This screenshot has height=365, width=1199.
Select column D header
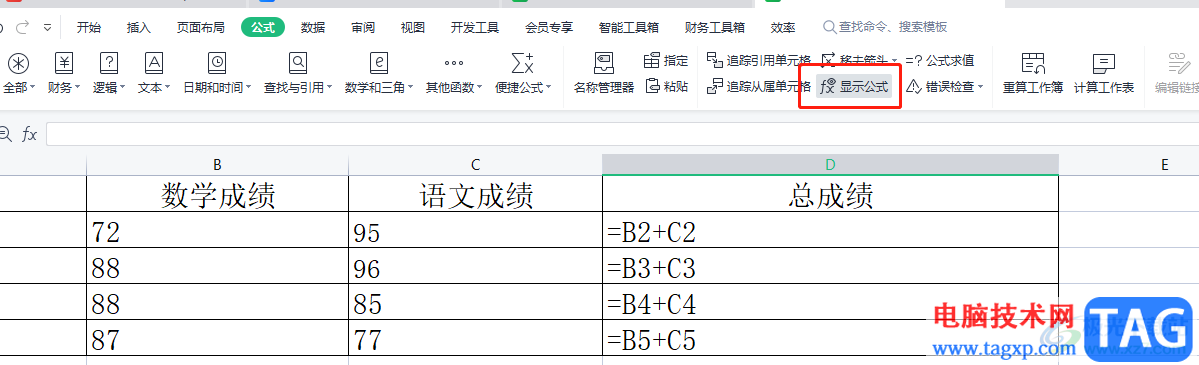tap(830, 165)
